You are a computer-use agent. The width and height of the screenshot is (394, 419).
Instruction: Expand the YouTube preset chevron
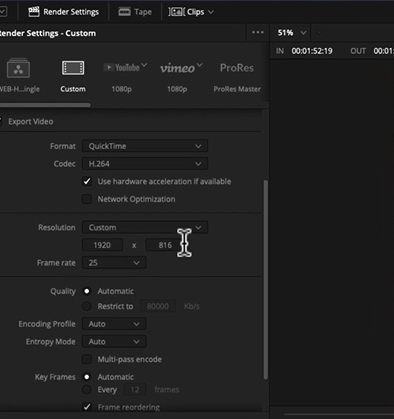pos(144,65)
